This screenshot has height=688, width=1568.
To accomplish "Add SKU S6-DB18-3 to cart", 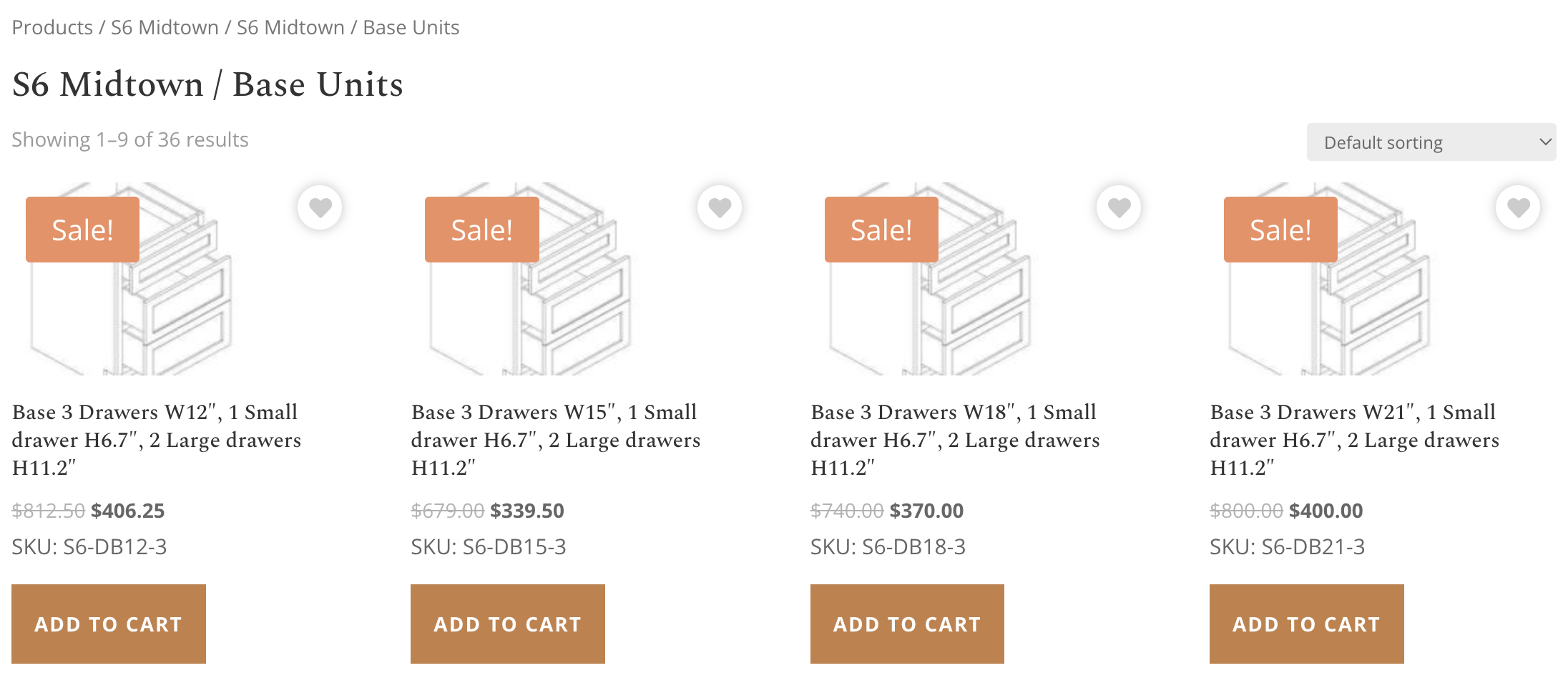I will (x=907, y=624).
